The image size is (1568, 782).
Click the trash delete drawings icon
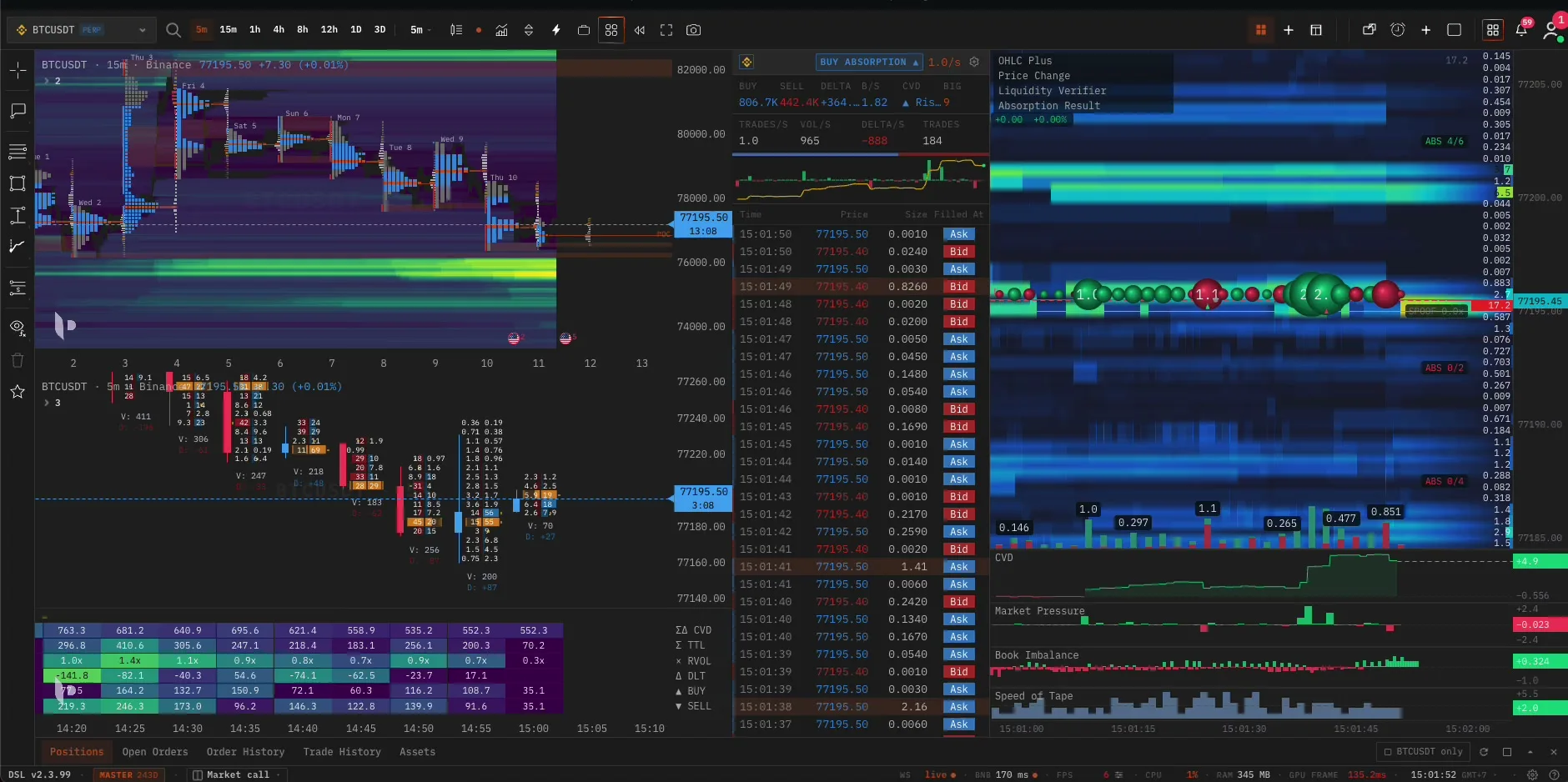tap(18, 360)
